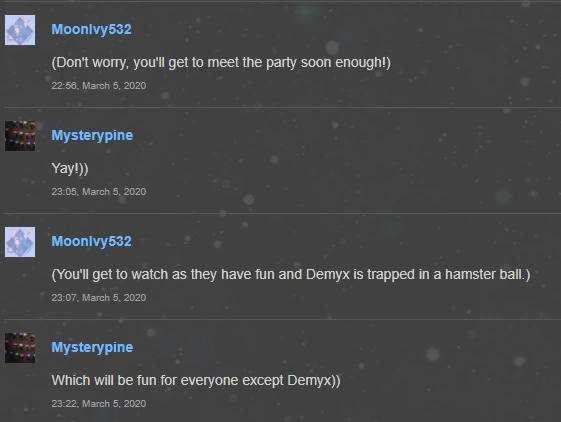
Task: Select the 23:05, March 5, 2020 timestamp
Action: point(99,191)
